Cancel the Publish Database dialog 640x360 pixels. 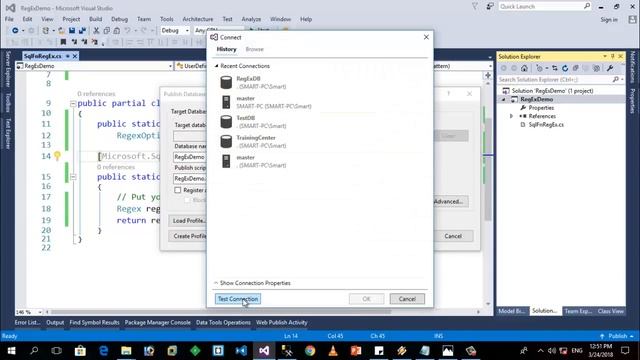click(453, 236)
